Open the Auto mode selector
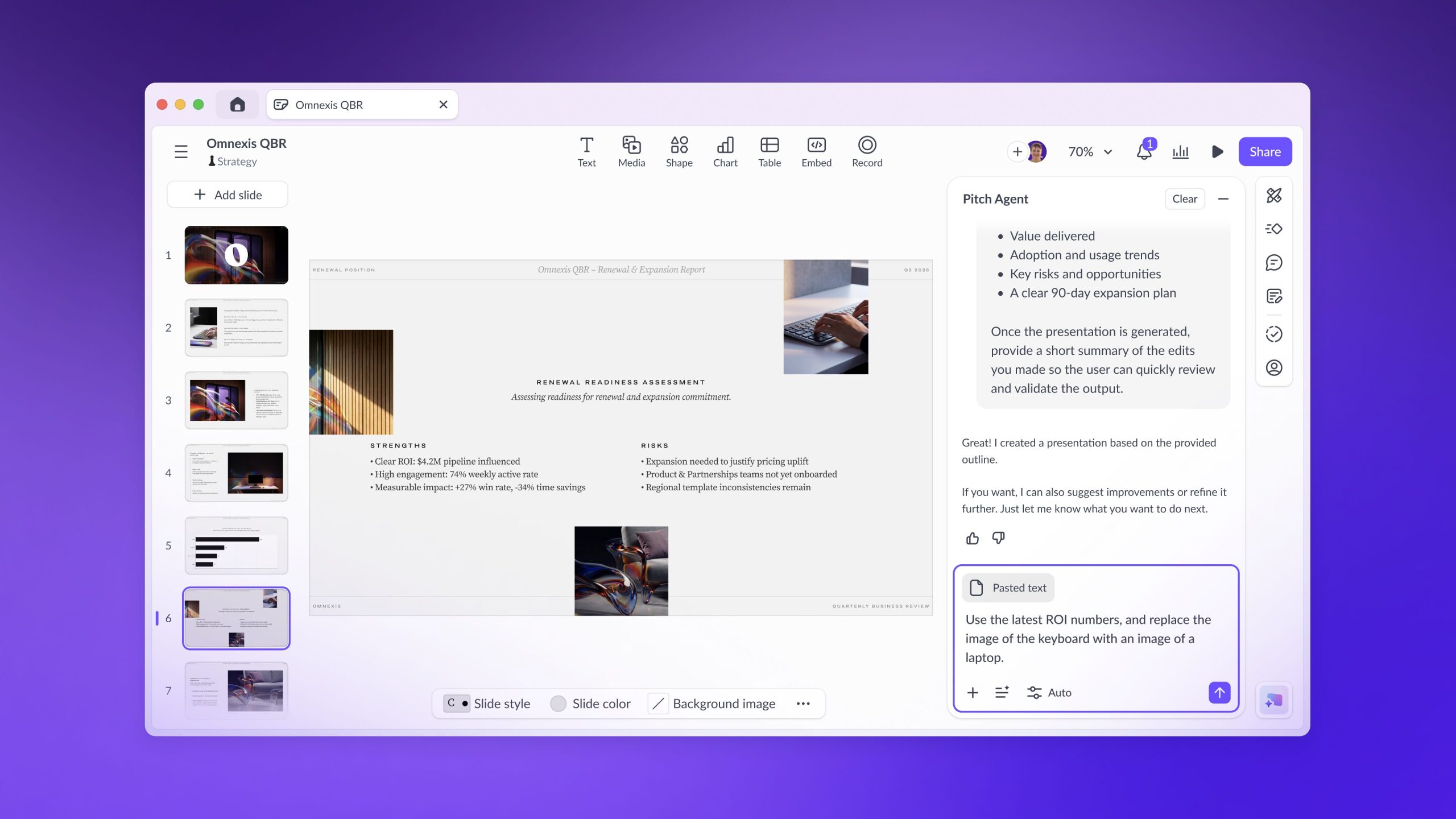 [x=1049, y=692]
